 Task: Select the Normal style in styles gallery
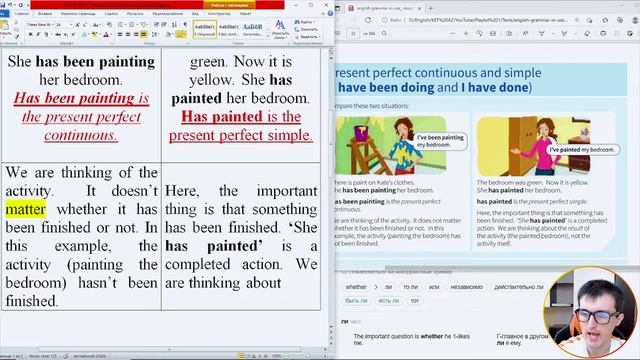(x=204, y=29)
